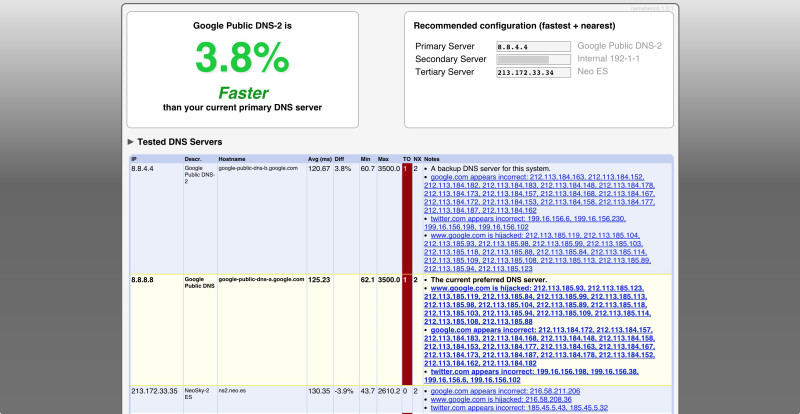Image resolution: width=800 pixels, height=414 pixels.
Task: Open twitter.com appears incorrect link in 8.8.8.8 row
Action: pyautogui.click(x=531, y=376)
